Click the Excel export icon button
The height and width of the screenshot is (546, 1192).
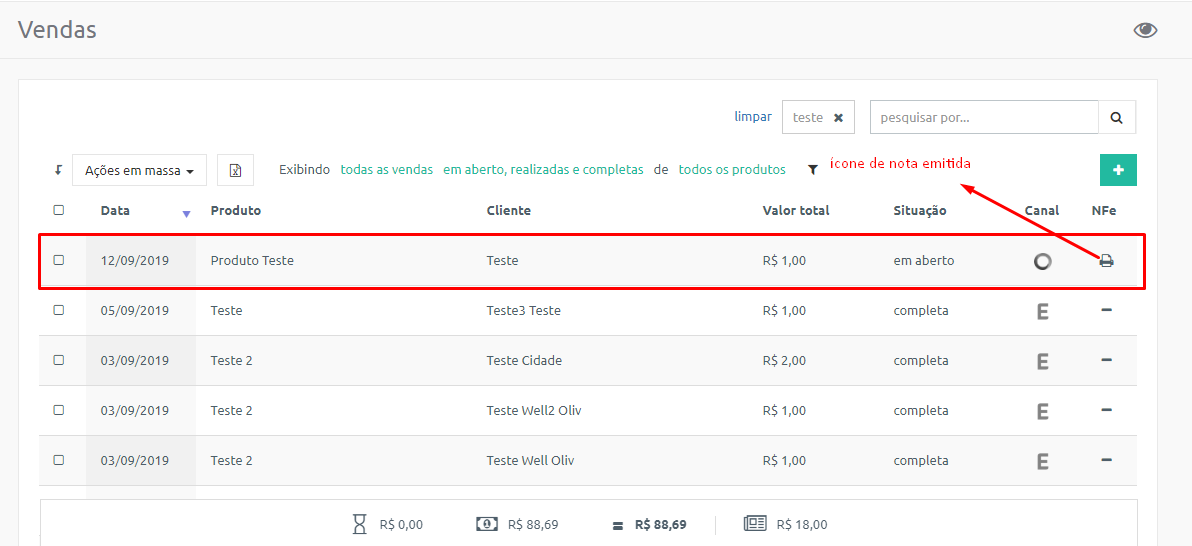(236, 170)
